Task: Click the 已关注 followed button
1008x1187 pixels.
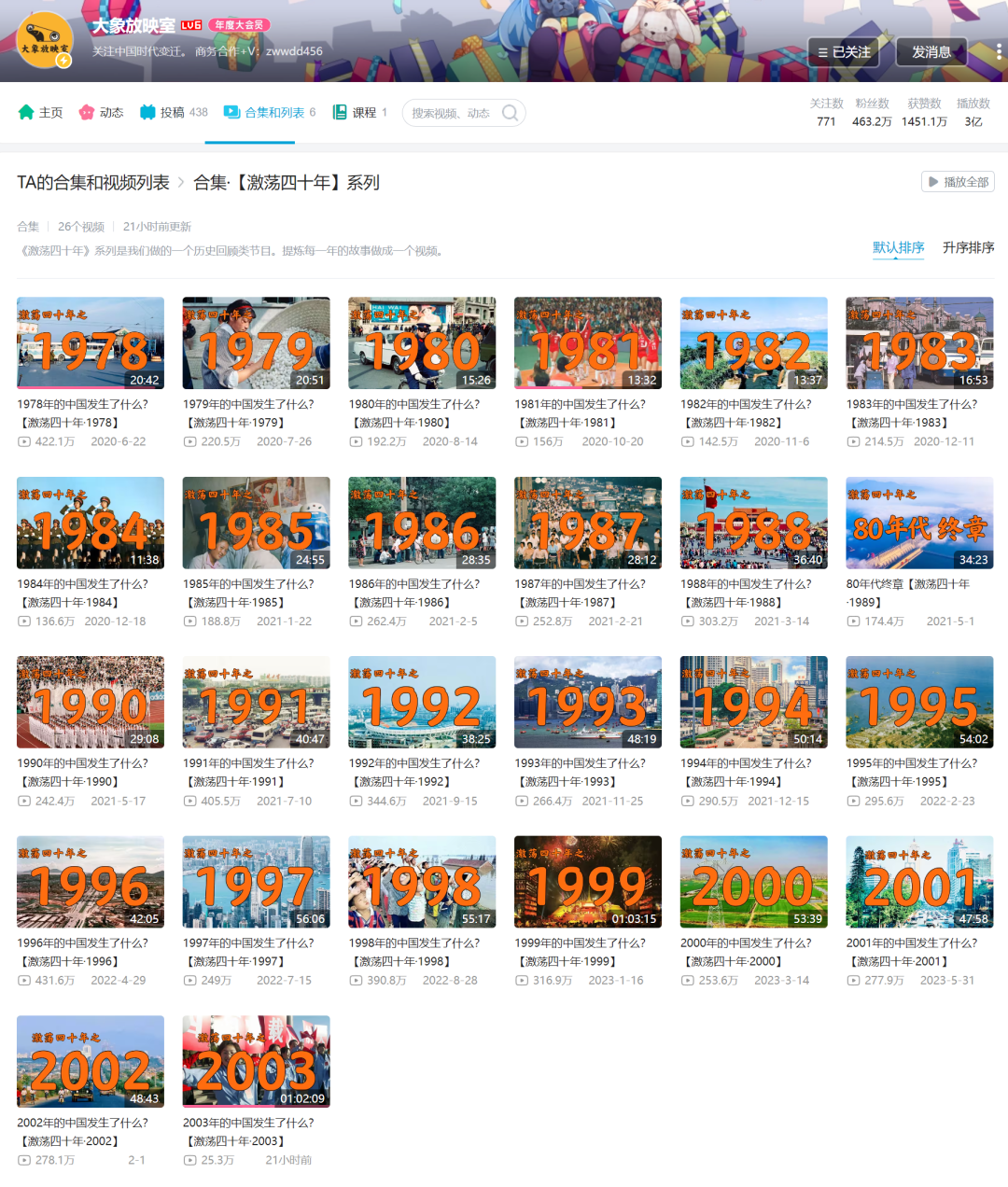Action: (844, 51)
